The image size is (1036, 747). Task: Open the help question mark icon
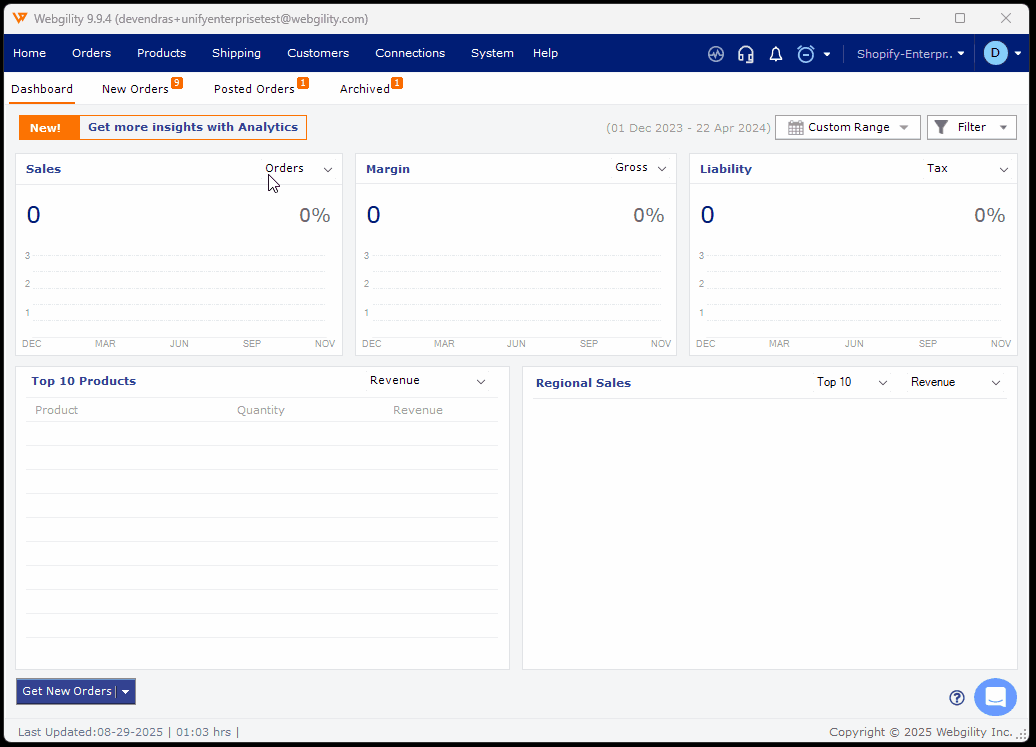click(957, 698)
